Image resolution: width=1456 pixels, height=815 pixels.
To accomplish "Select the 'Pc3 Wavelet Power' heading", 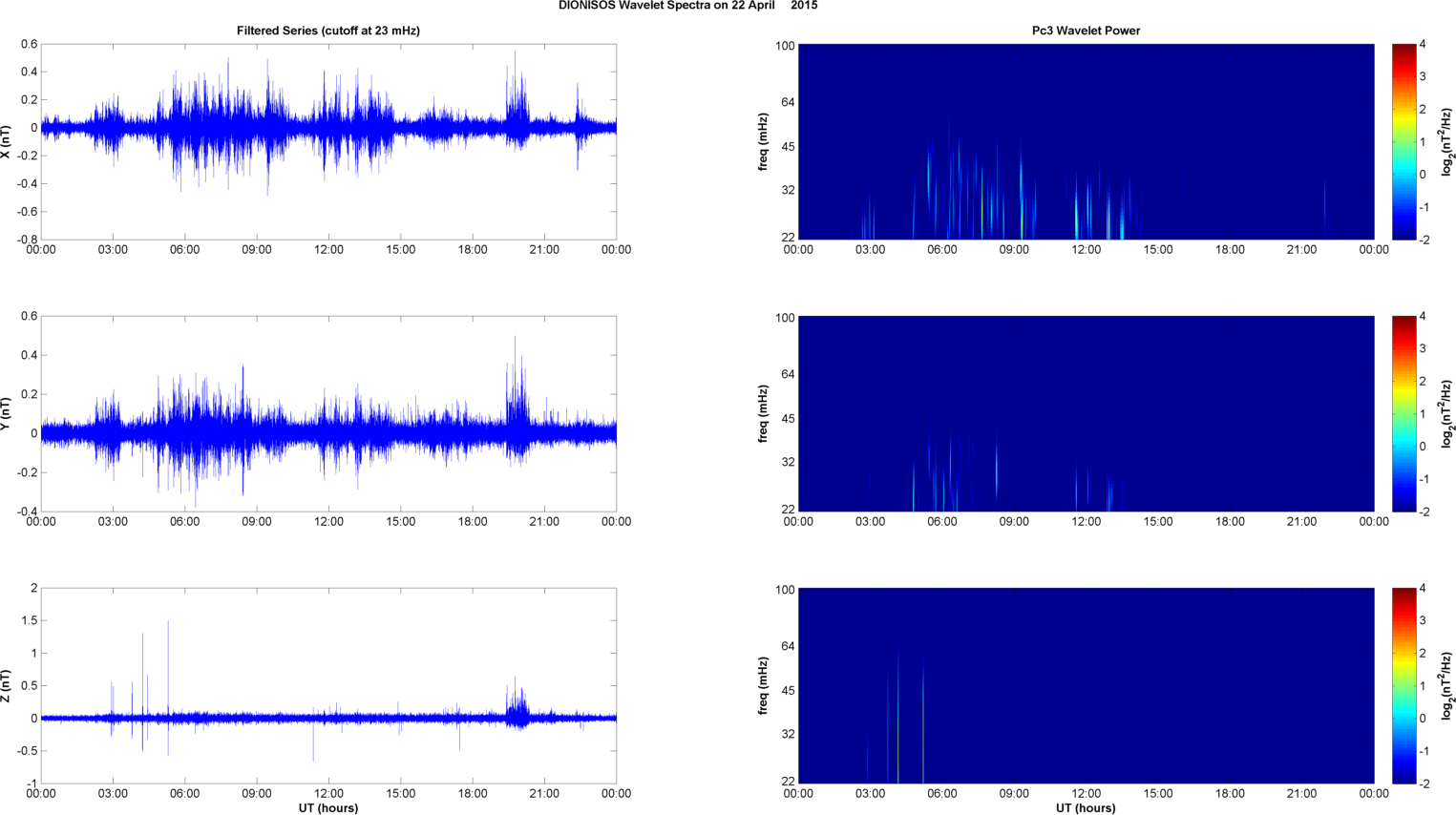I will pyautogui.click(x=1086, y=31).
